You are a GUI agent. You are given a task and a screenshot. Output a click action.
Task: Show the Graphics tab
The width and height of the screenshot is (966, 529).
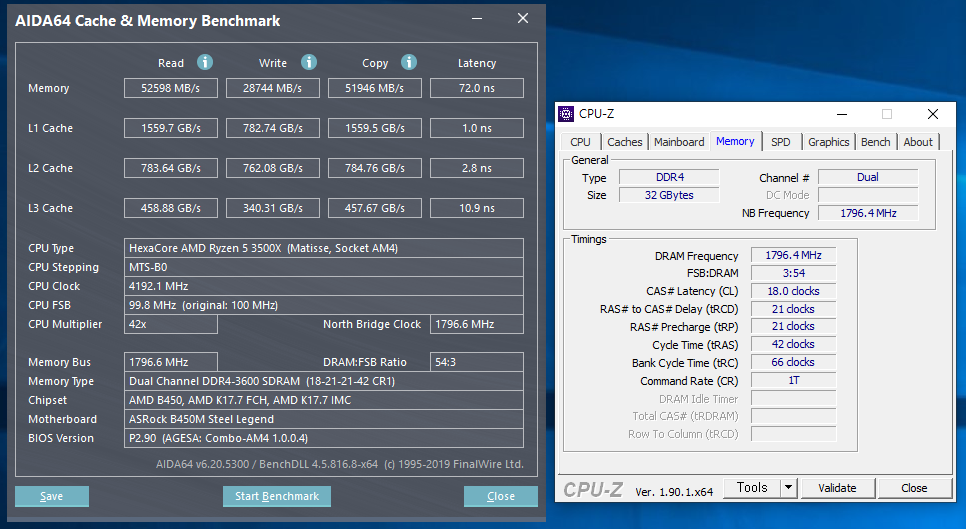click(829, 142)
